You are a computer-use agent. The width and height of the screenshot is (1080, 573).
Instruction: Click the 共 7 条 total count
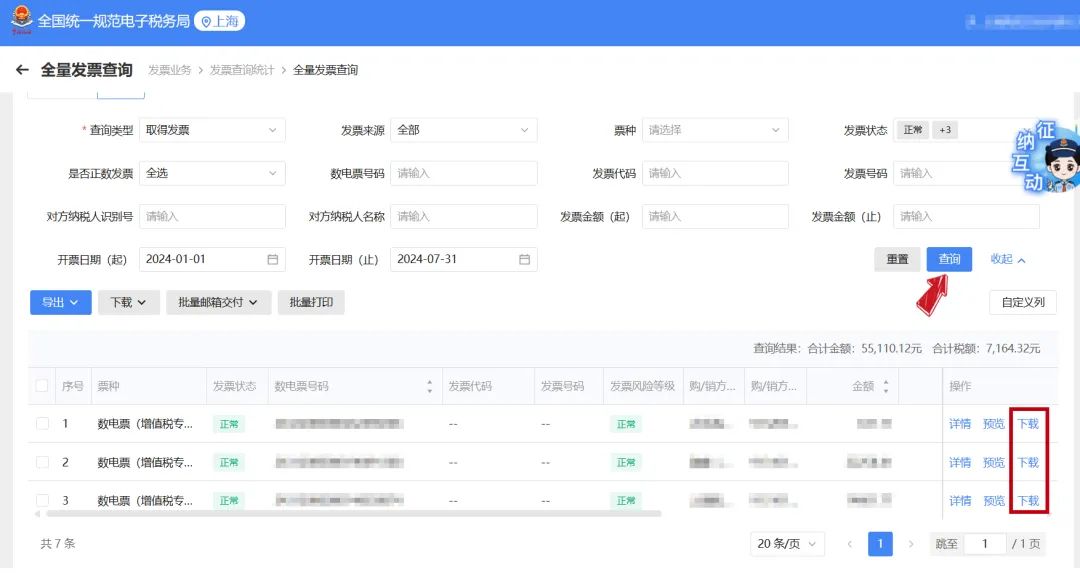[x=58, y=544]
